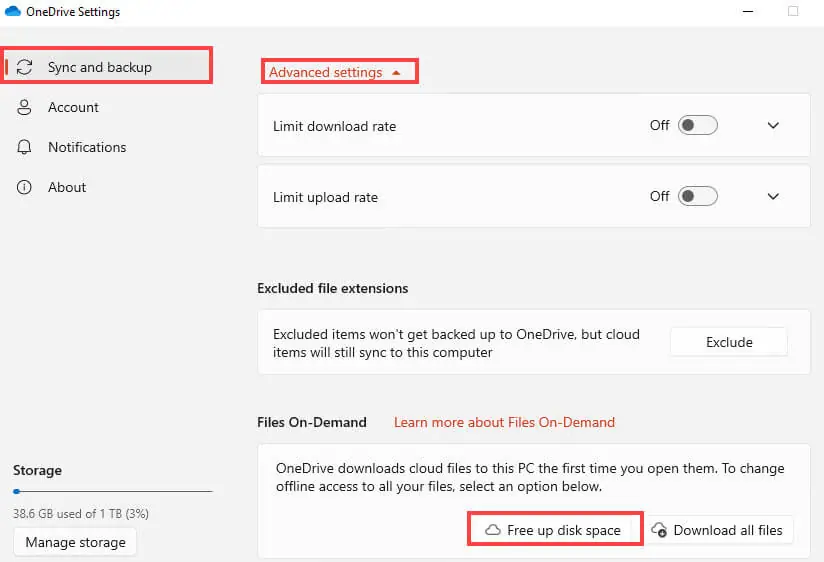This screenshot has width=824, height=562.
Task: Click cloud download icon on Download all files
Action: click(x=659, y=530)
